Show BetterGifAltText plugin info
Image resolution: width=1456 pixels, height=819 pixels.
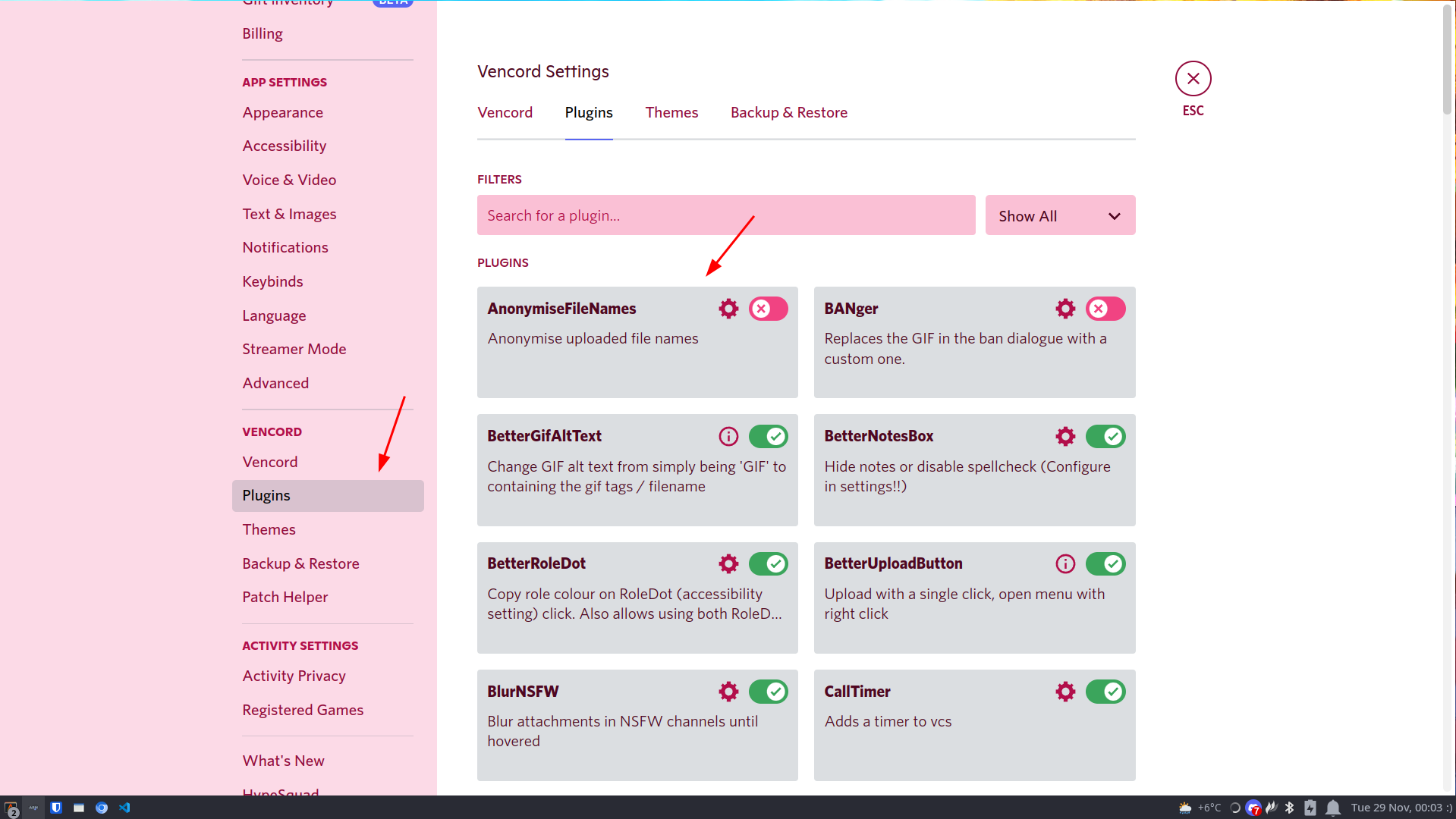click(x=728, y=436)
